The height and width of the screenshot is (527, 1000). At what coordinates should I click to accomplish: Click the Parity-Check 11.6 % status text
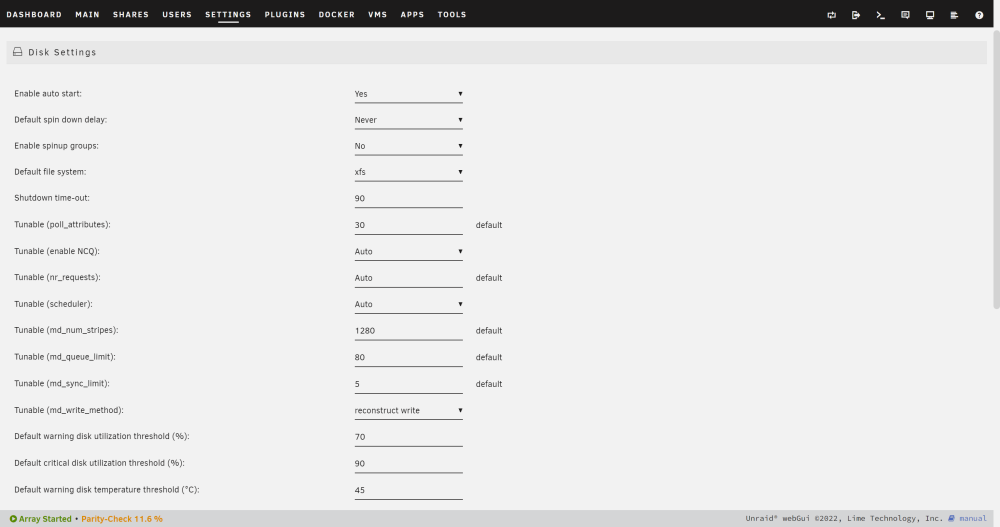click(x=122, y=519)
